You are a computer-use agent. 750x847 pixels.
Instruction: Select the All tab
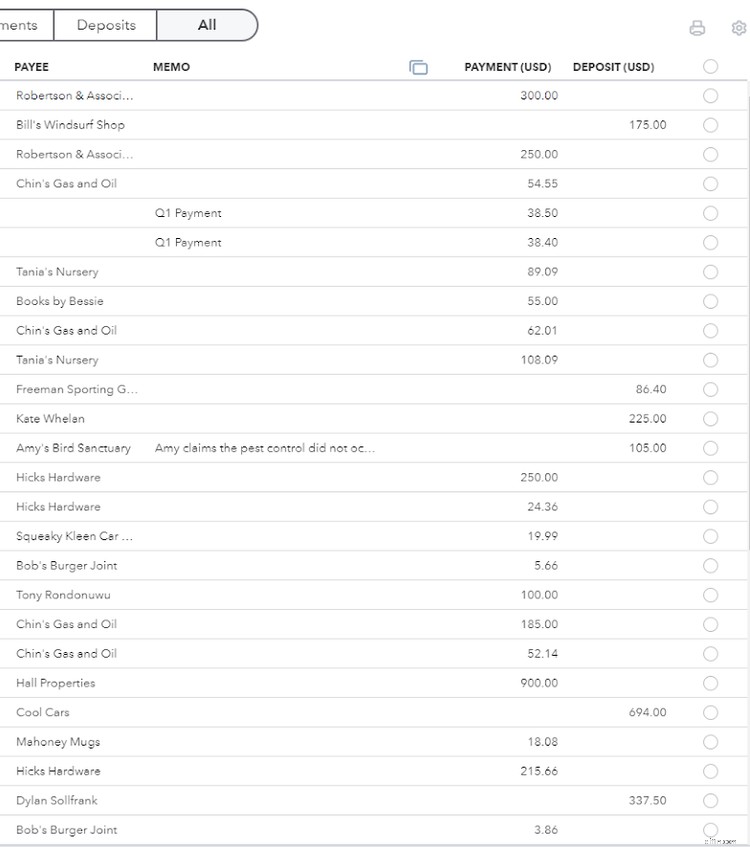tap(206, 25)
